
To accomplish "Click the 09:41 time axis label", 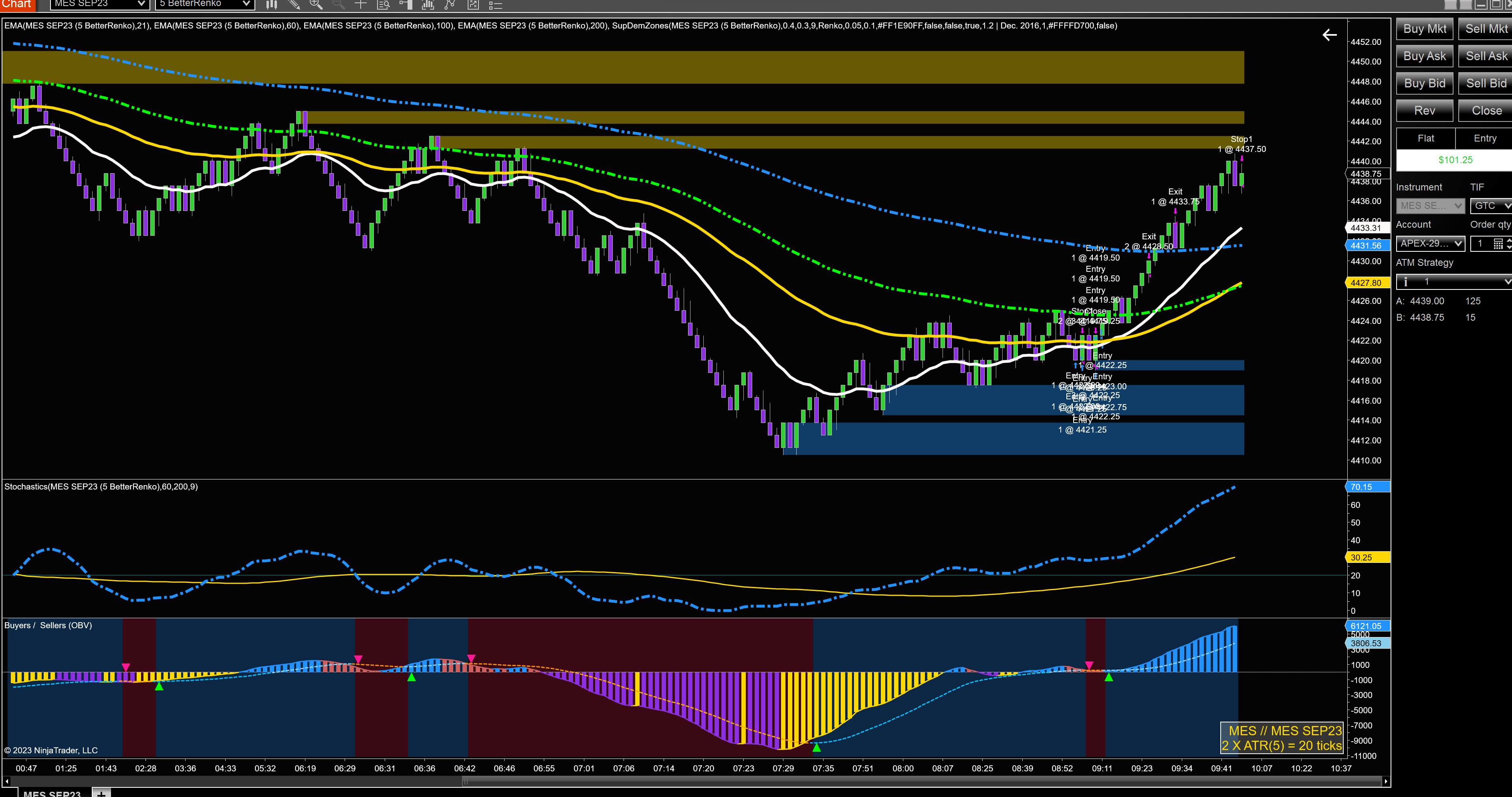I will (x=1221, y=768).
